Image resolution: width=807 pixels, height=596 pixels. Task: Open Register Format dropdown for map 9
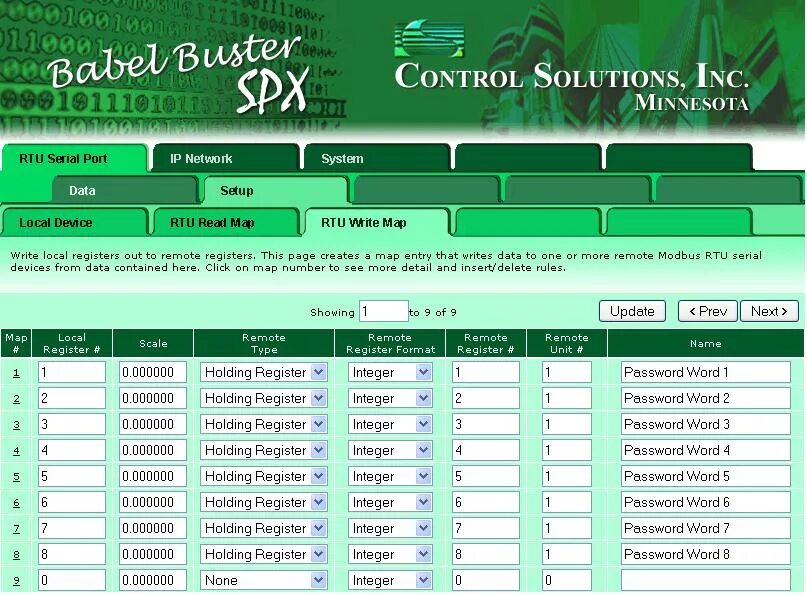390,580
